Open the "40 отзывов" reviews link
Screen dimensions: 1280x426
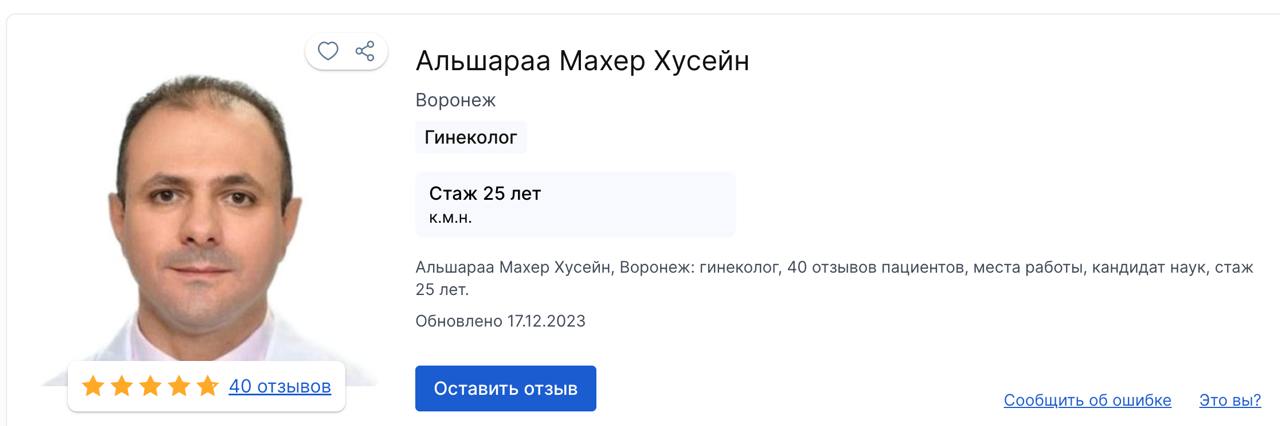280,386
